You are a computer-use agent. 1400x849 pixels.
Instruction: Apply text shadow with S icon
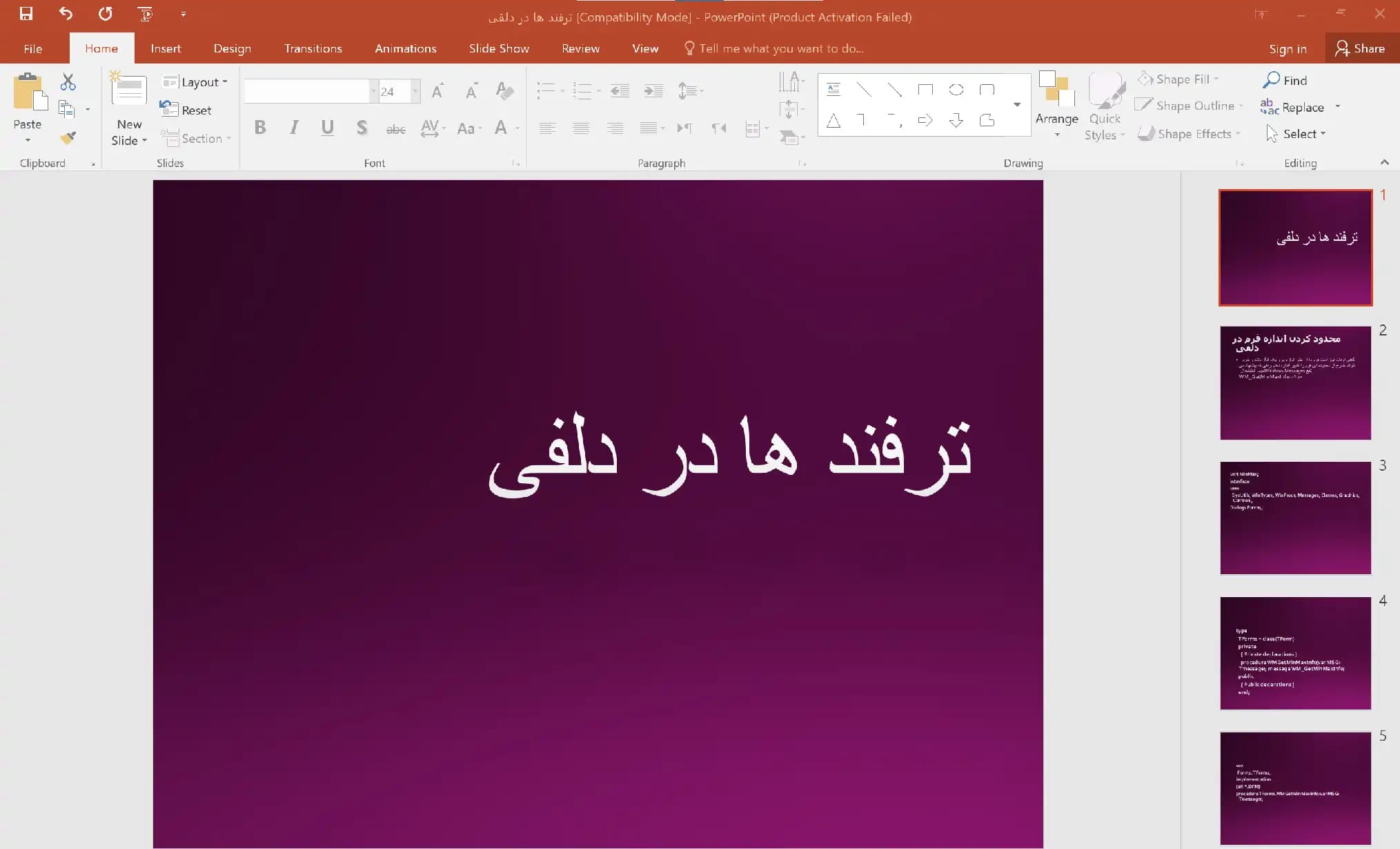pyautogui.click(x=362, y=128)
